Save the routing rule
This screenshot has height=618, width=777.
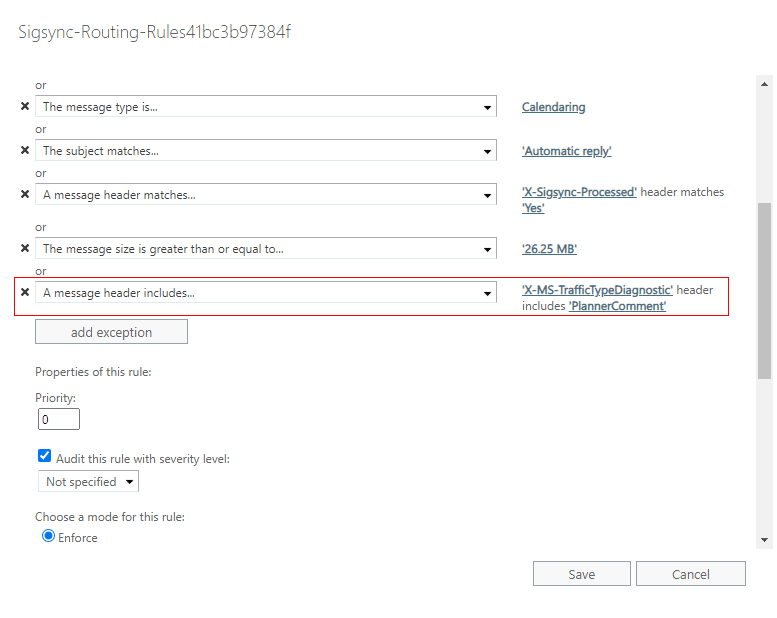[x=581, y=574]
